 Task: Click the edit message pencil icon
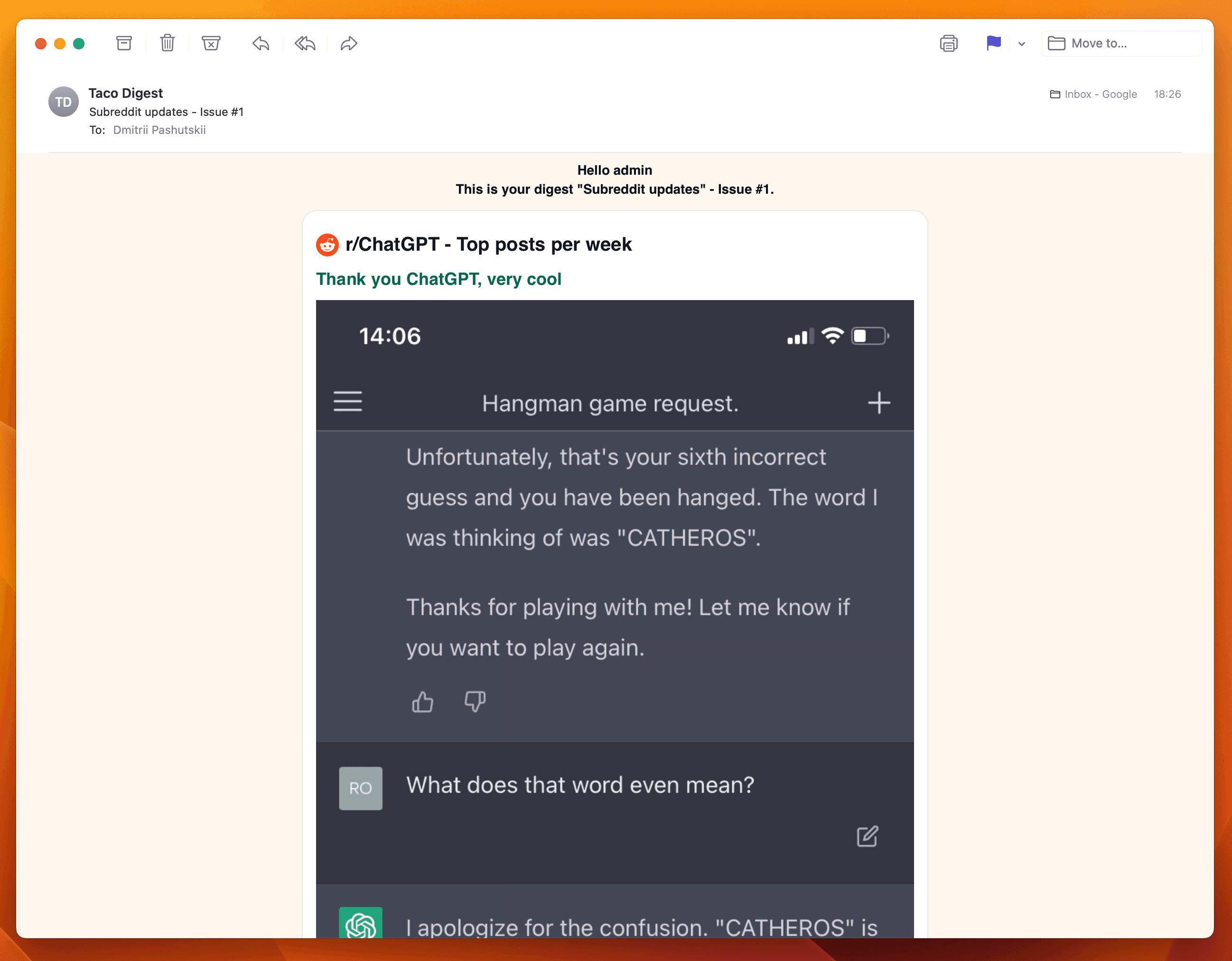pyautogui.click(x=868, y=836)
